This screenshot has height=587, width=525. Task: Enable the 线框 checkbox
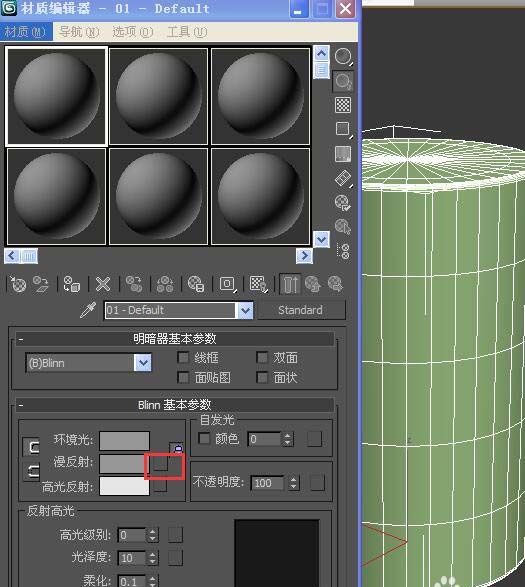pos(183,358)
